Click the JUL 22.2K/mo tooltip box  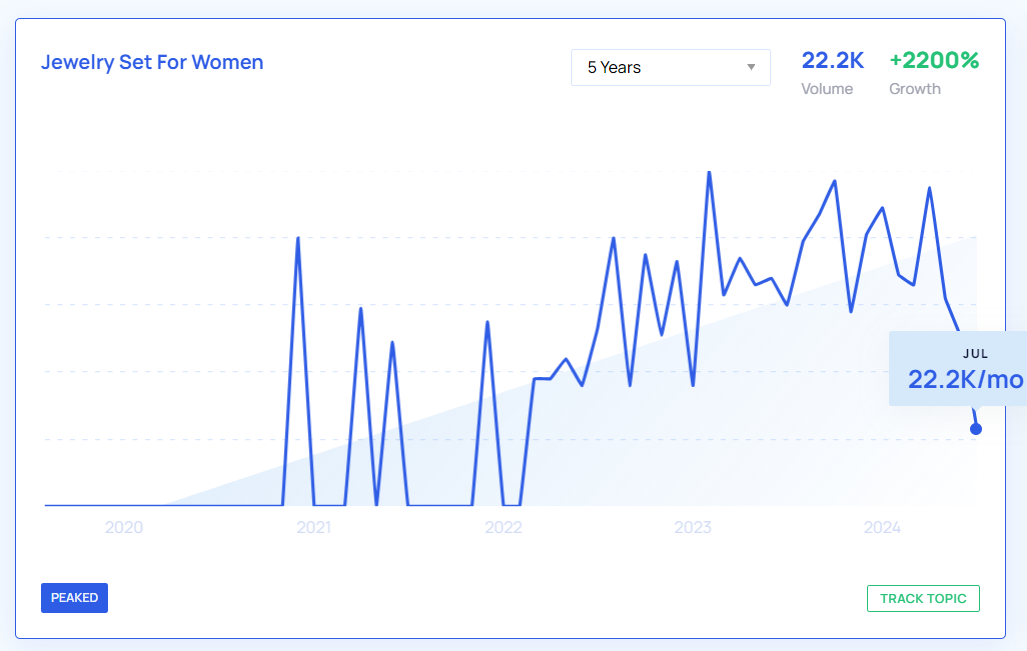click(960, 369)
